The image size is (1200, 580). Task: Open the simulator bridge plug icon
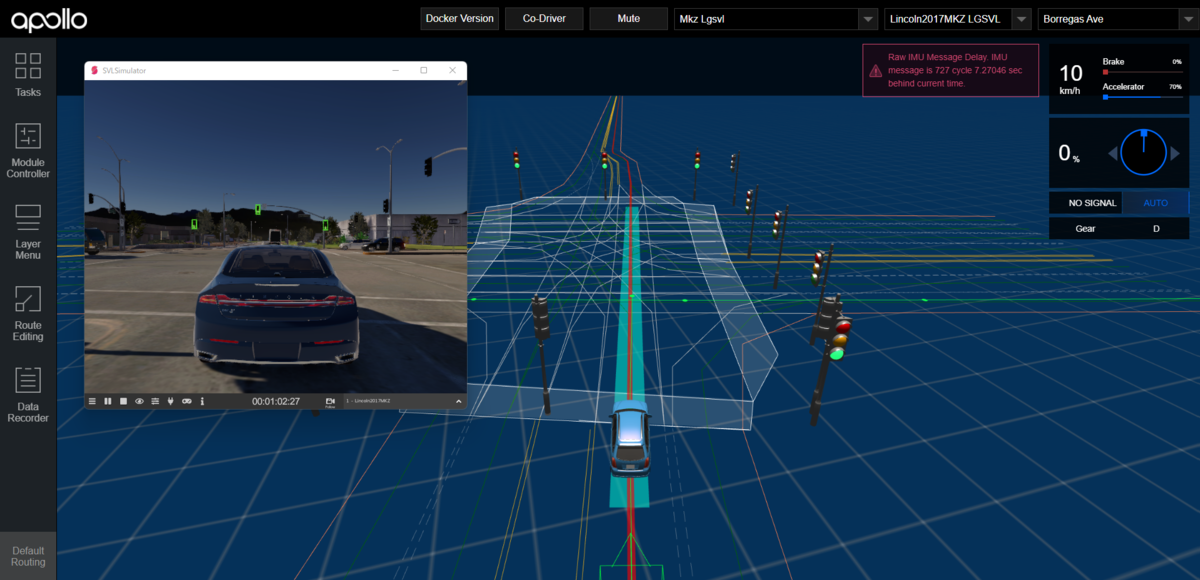coord(170,401)
